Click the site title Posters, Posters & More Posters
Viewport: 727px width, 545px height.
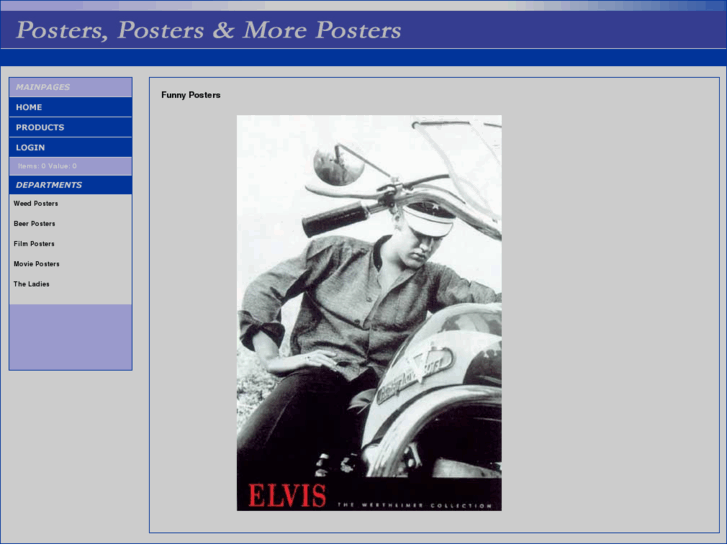point(209,30)
